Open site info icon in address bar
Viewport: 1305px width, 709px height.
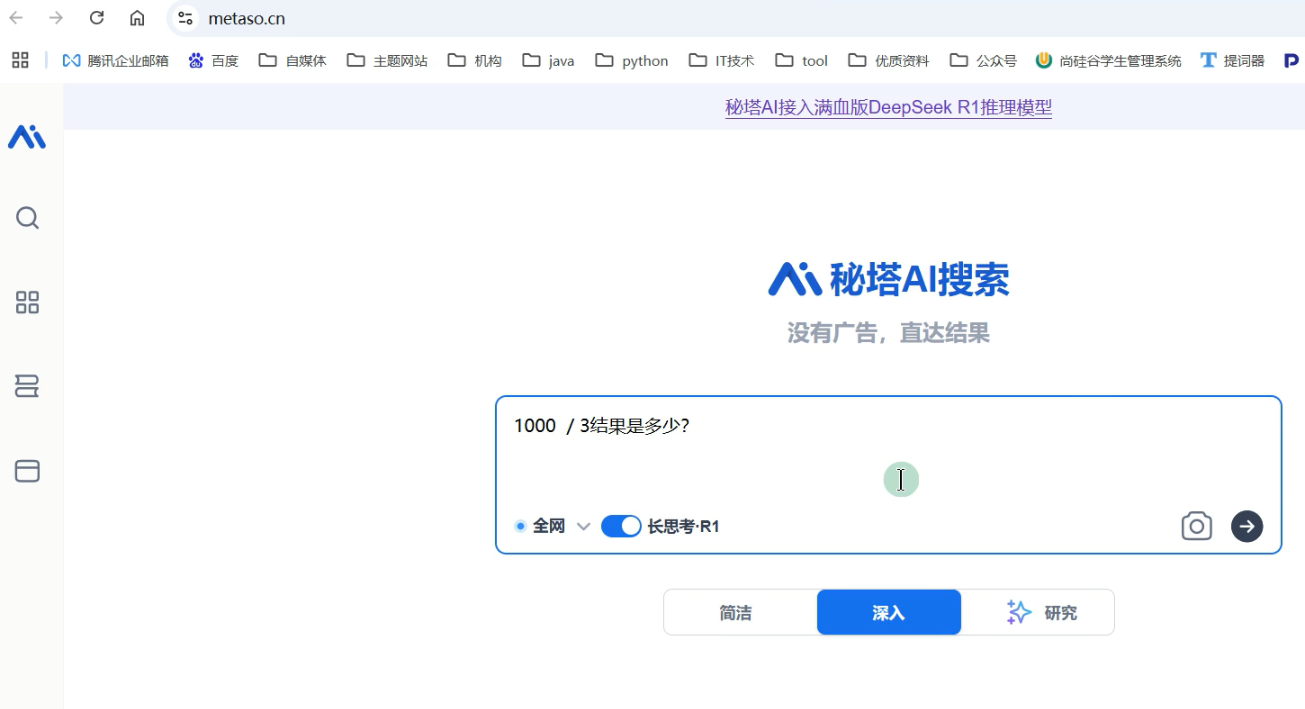(185, 18)
